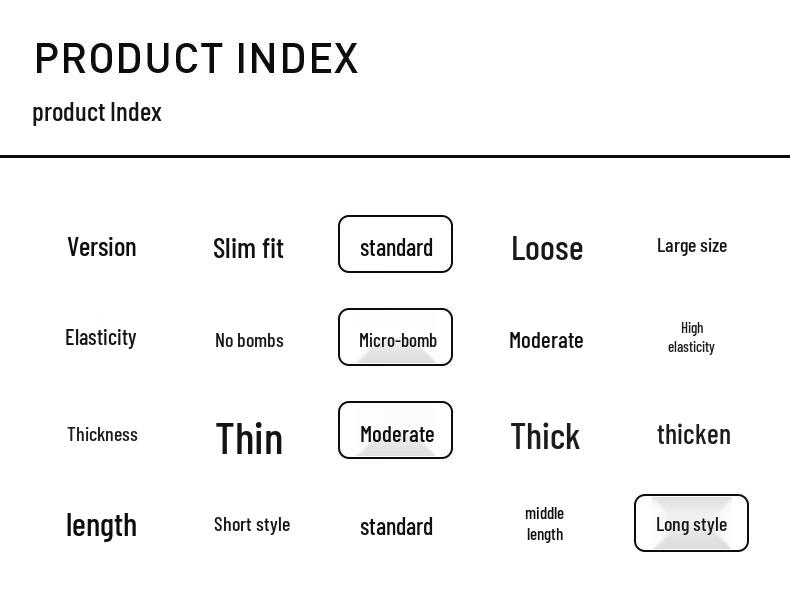This screenshot has width=790, height=593.
Task: Choose the No bombs elasticity option
Action: [x=249, y=340]
